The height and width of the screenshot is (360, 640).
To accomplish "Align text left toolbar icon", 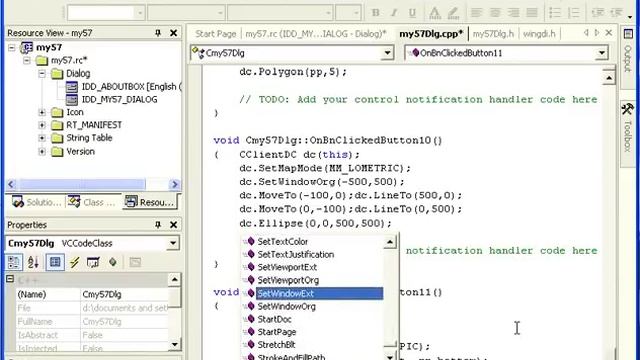I will [x=476, y=13].
